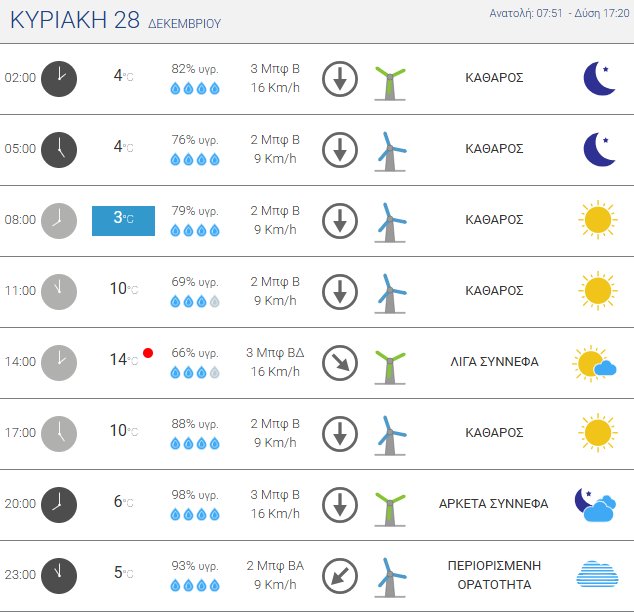Click the clock icon for 17:00
Screen dimensions: 634x612
tap(59, 433)
